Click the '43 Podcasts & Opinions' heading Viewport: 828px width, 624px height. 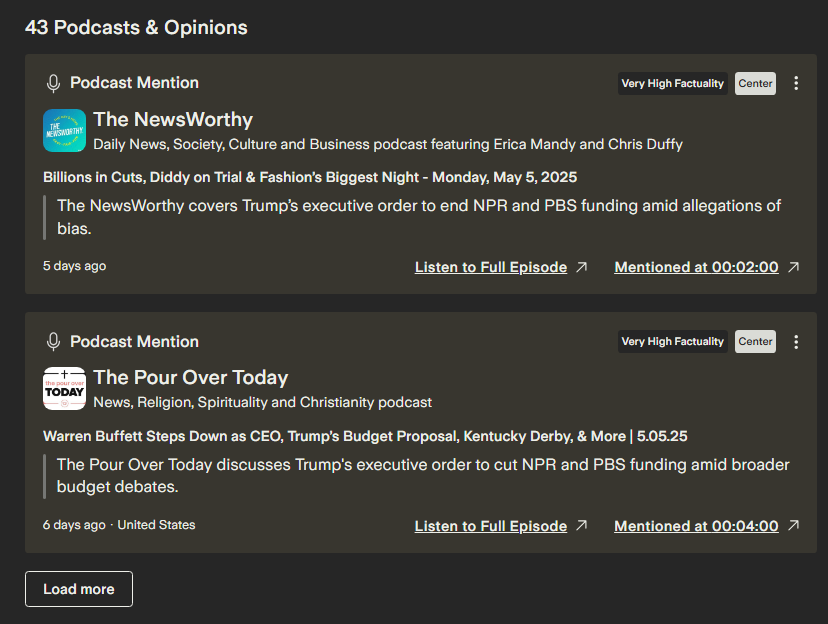(136, 27)
